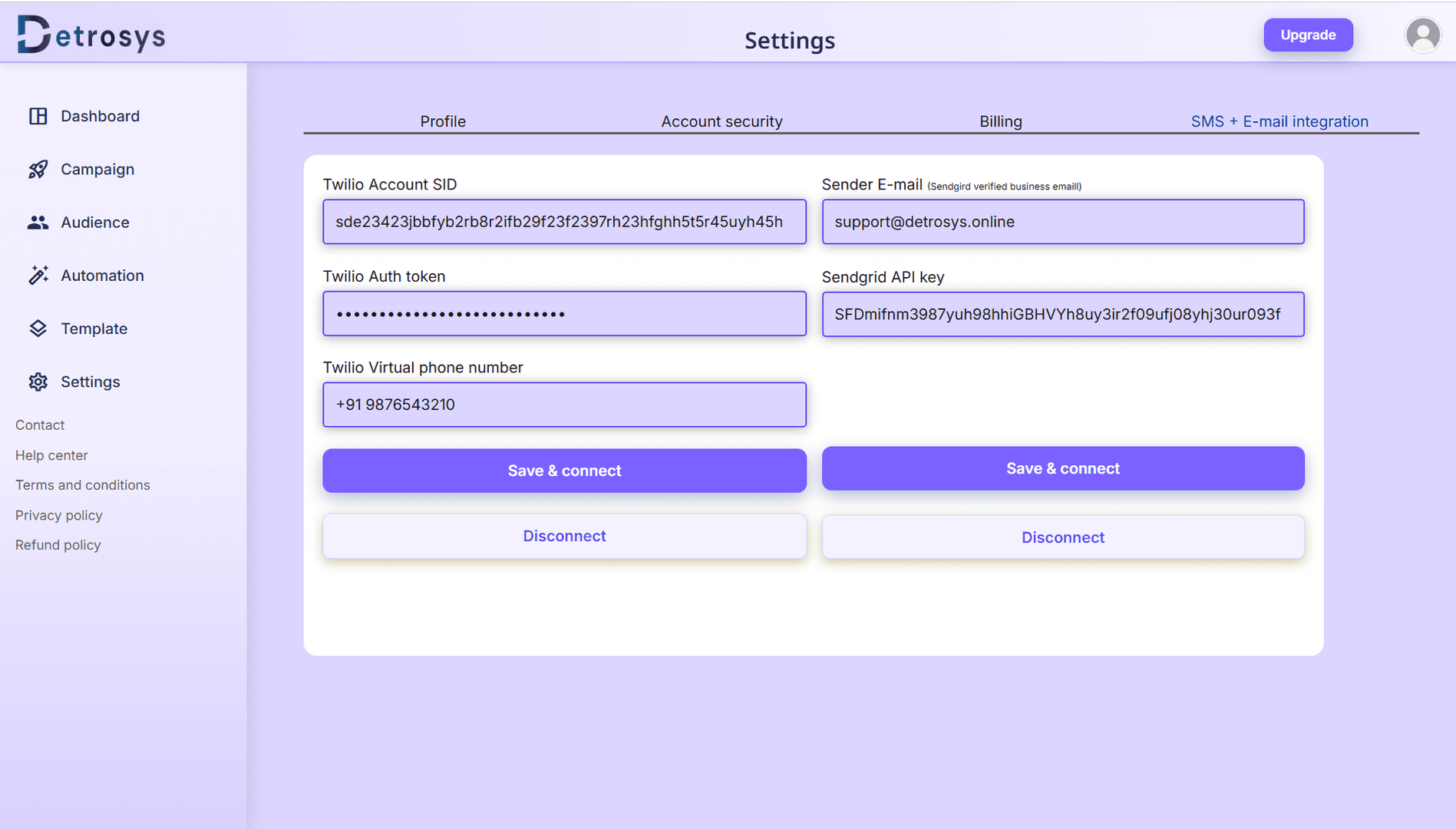Click the 'Sendgird verified business emaill' note
1456x829 pixels.
1004,187
